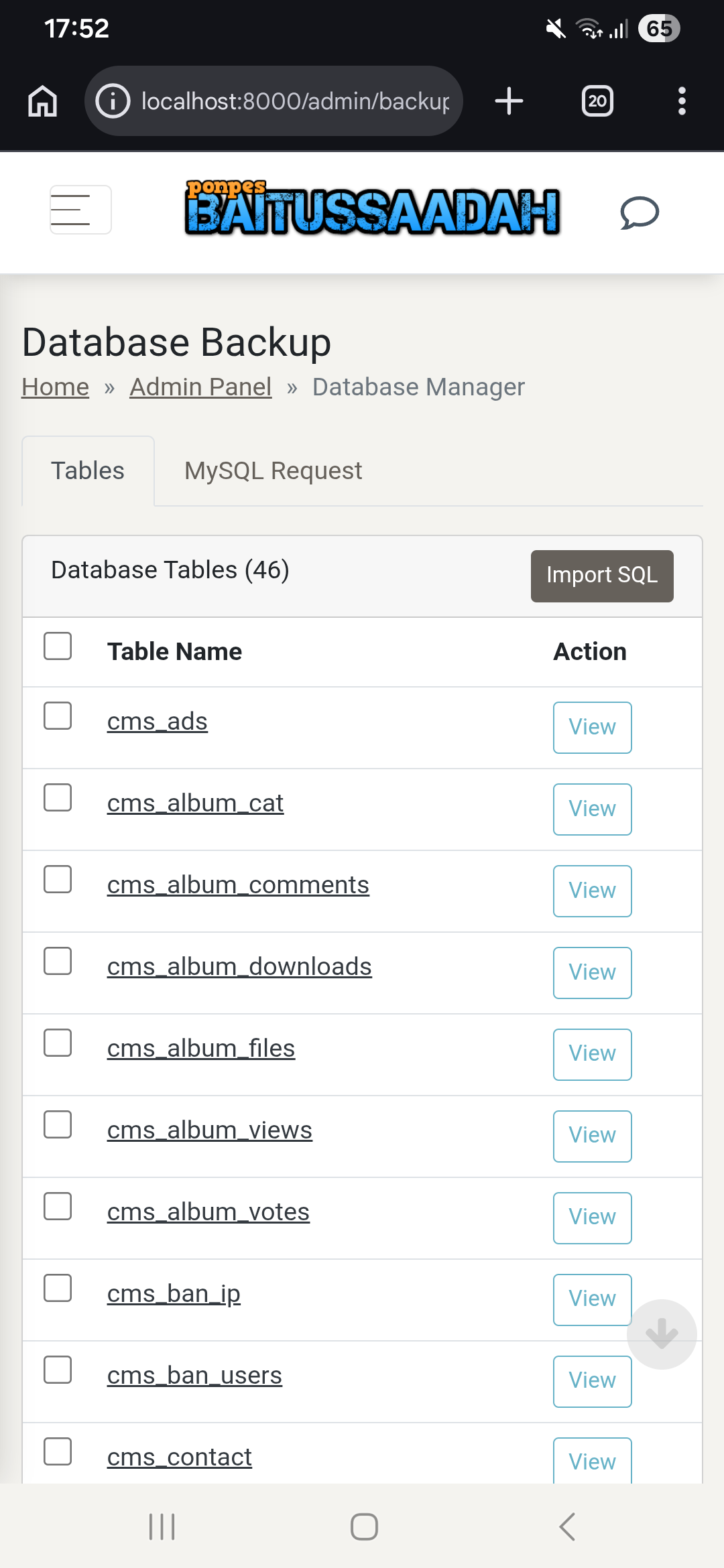Tap the scroll-down arrow floating button
The image size is (724, 1568).
point(662,1334)
